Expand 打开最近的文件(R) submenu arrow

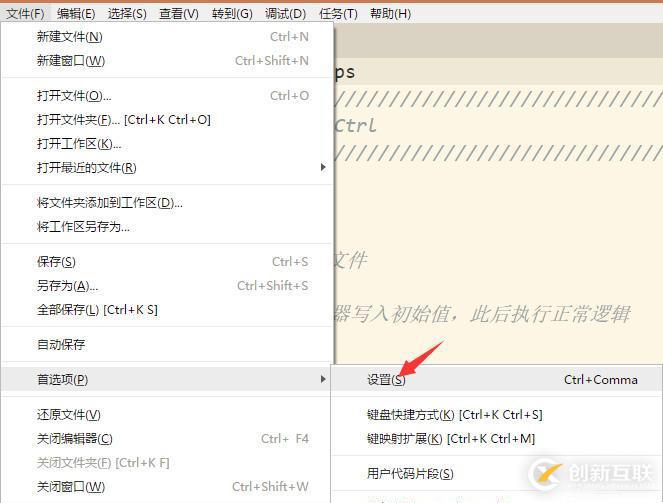323,167
